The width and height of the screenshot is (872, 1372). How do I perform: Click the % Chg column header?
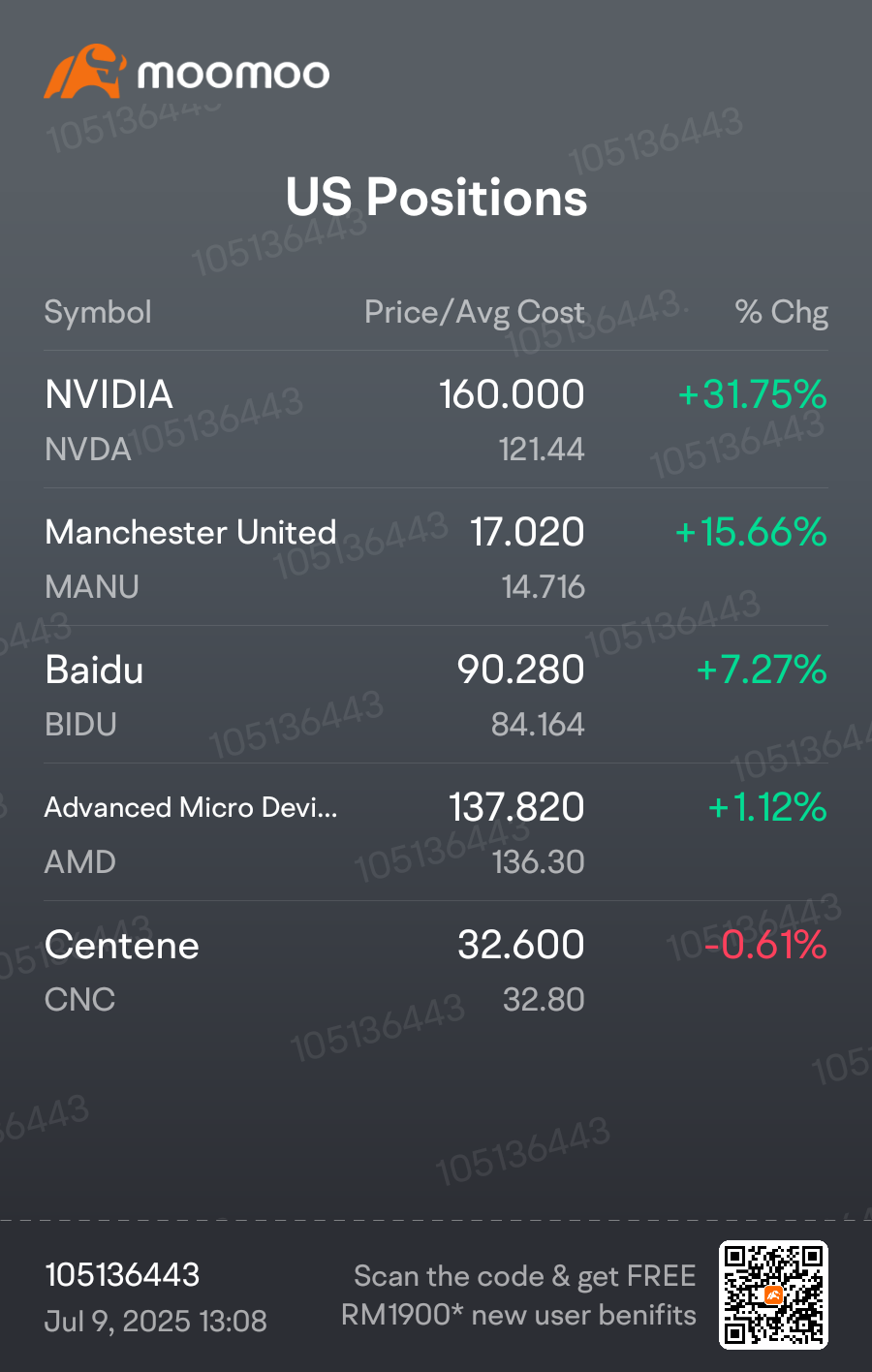pos(781,312)
